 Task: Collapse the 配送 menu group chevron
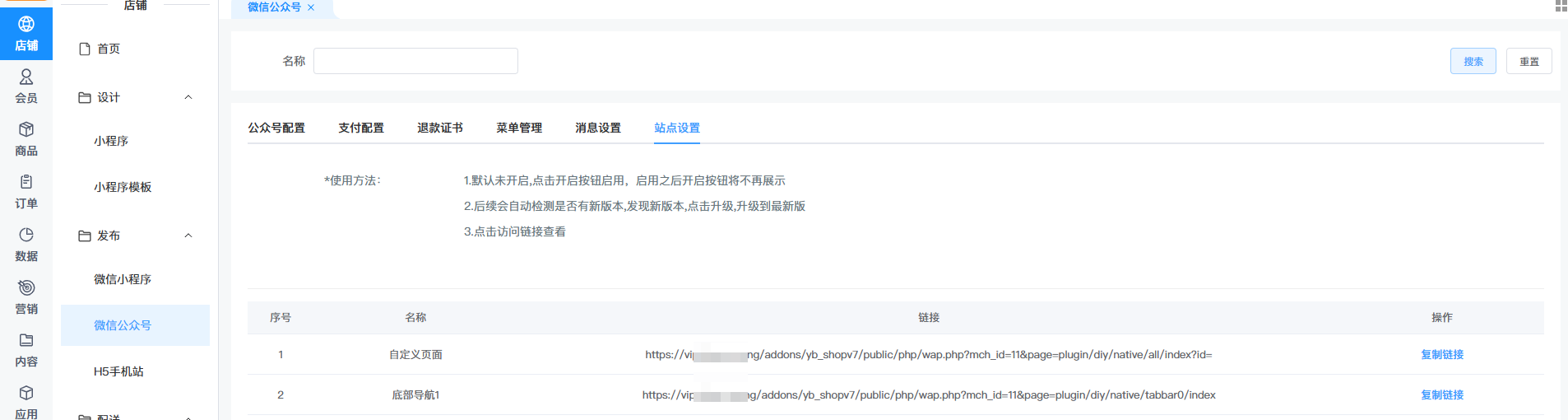[188, 418]
